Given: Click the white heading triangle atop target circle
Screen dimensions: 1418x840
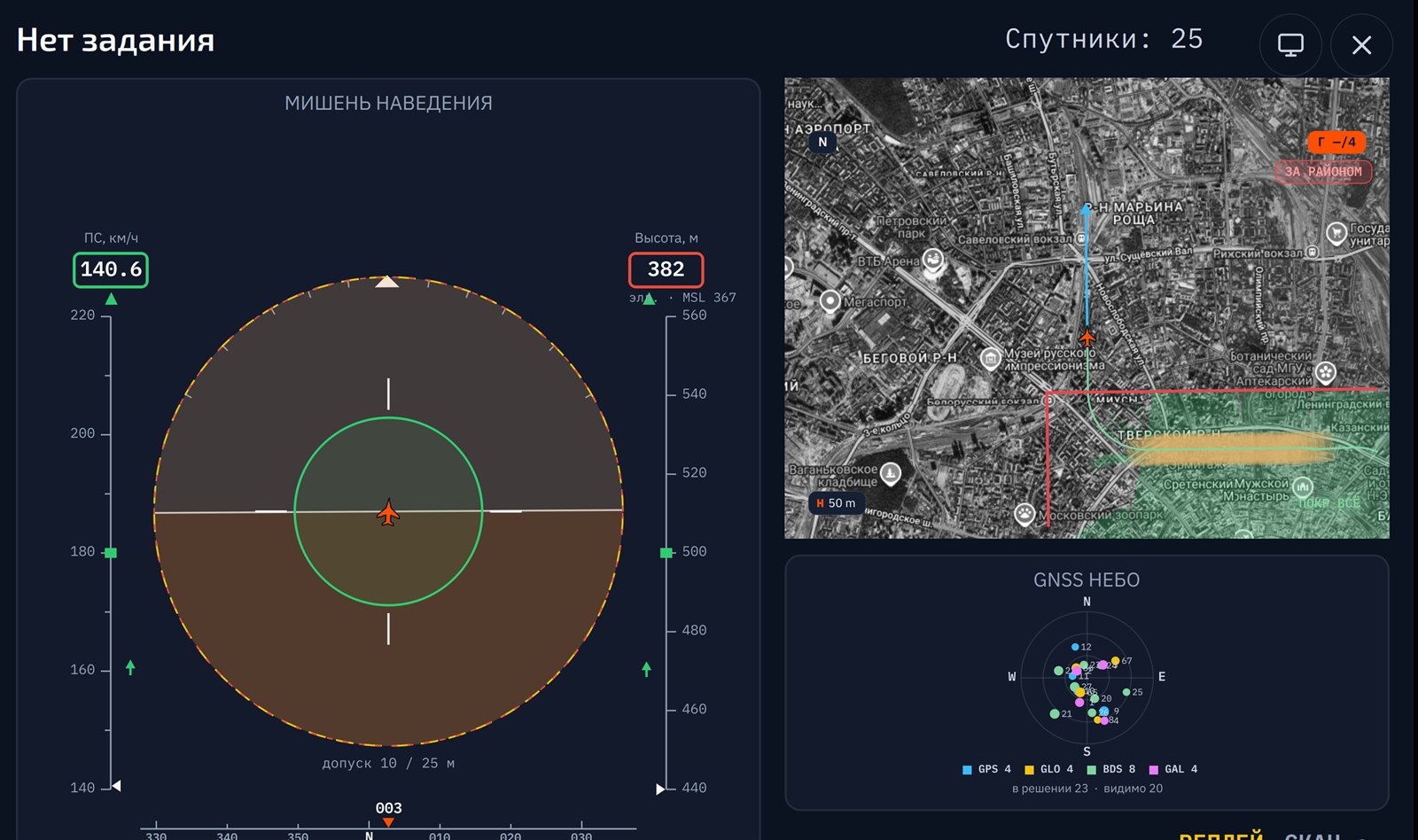Looking at the screenshot, I should coord(387,282).
